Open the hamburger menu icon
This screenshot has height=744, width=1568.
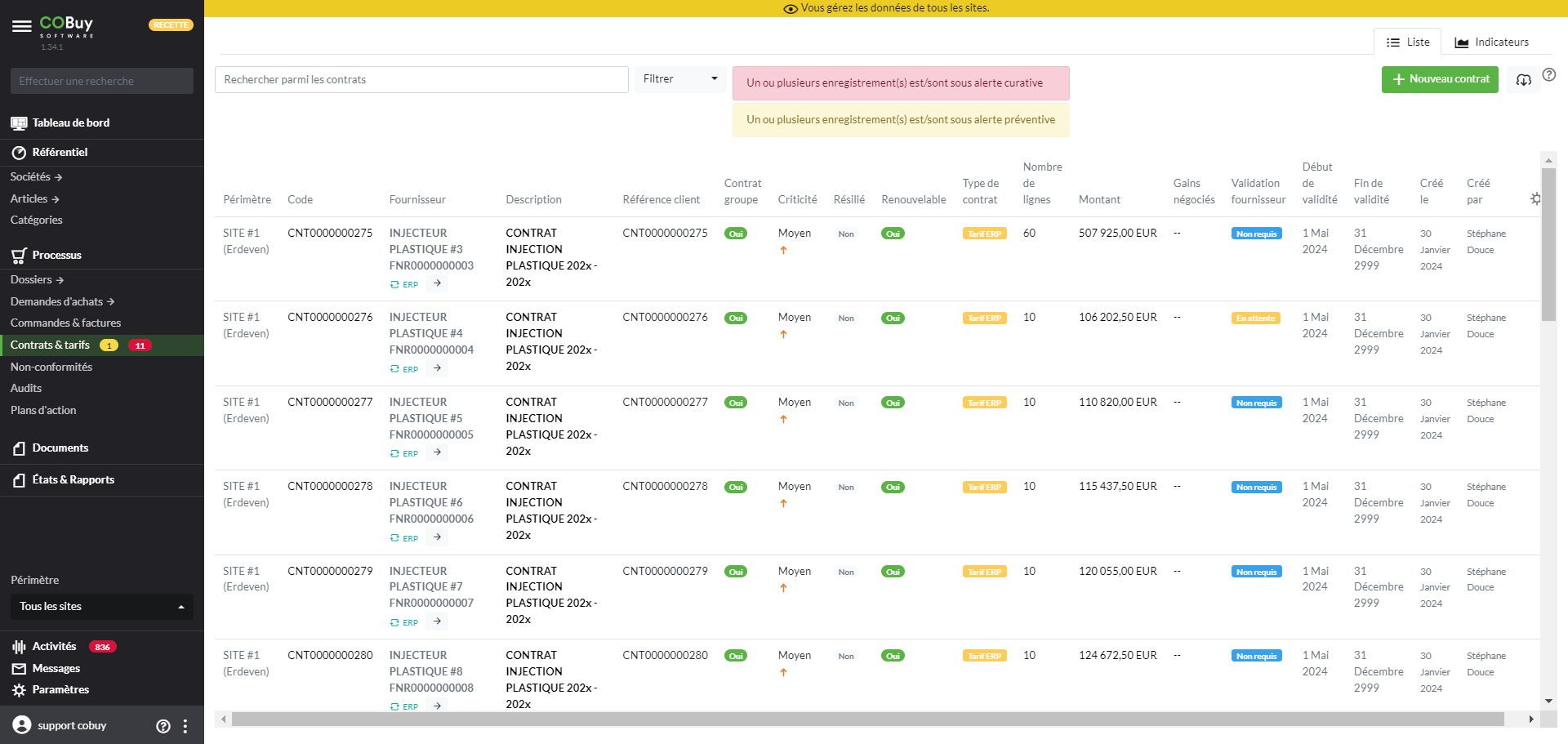pos(22,26)
